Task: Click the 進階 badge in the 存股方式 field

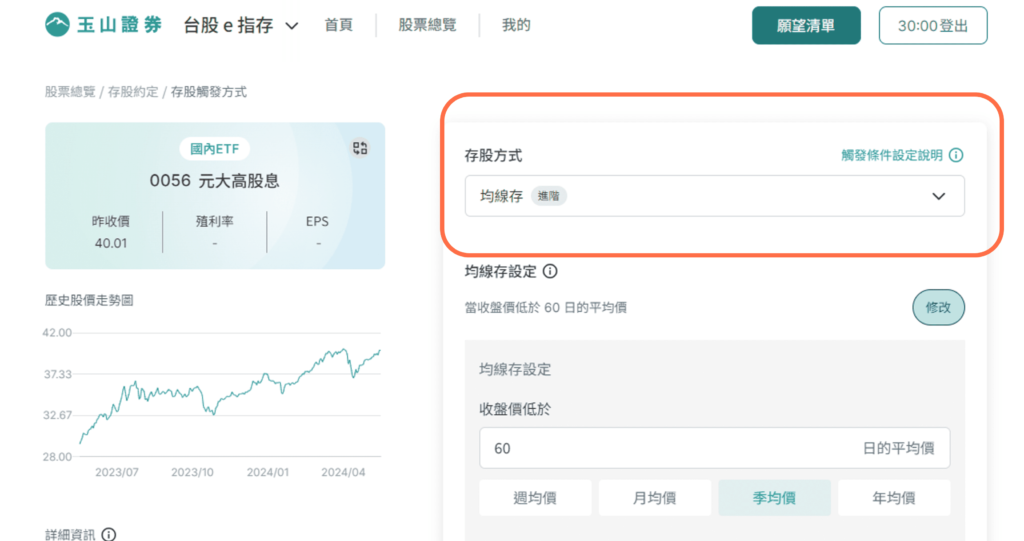Action: [549, 196]
